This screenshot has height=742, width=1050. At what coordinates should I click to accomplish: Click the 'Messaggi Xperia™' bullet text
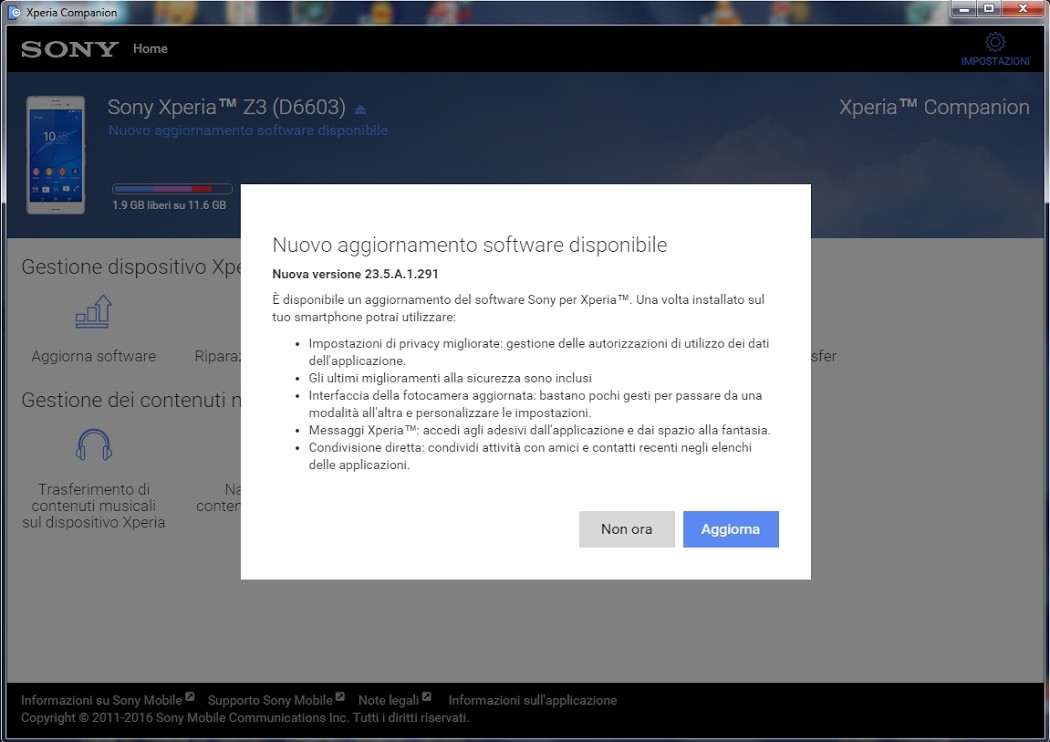coord(540,430)
